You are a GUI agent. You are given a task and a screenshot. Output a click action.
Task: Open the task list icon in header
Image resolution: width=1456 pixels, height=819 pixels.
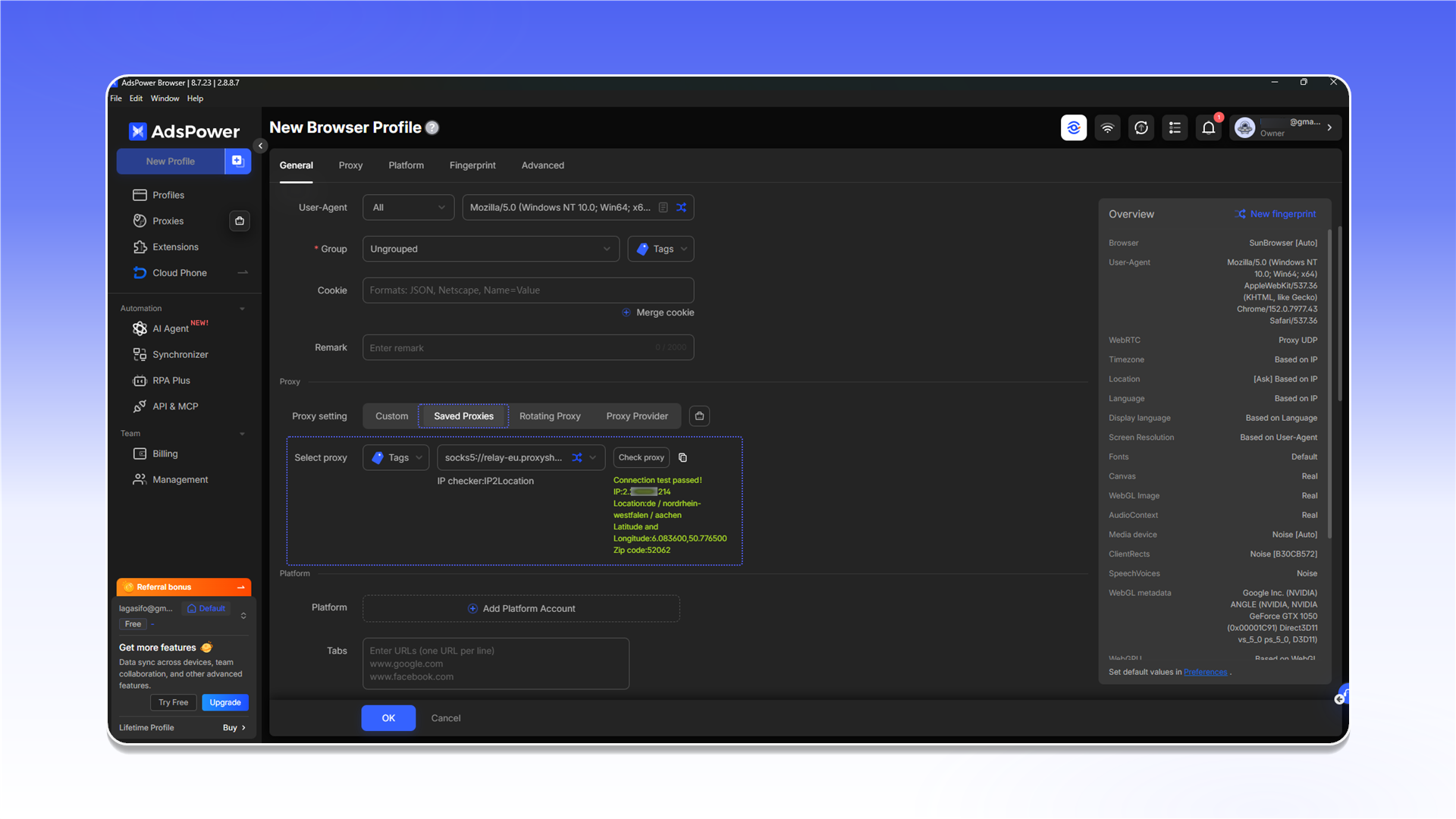1175,128
